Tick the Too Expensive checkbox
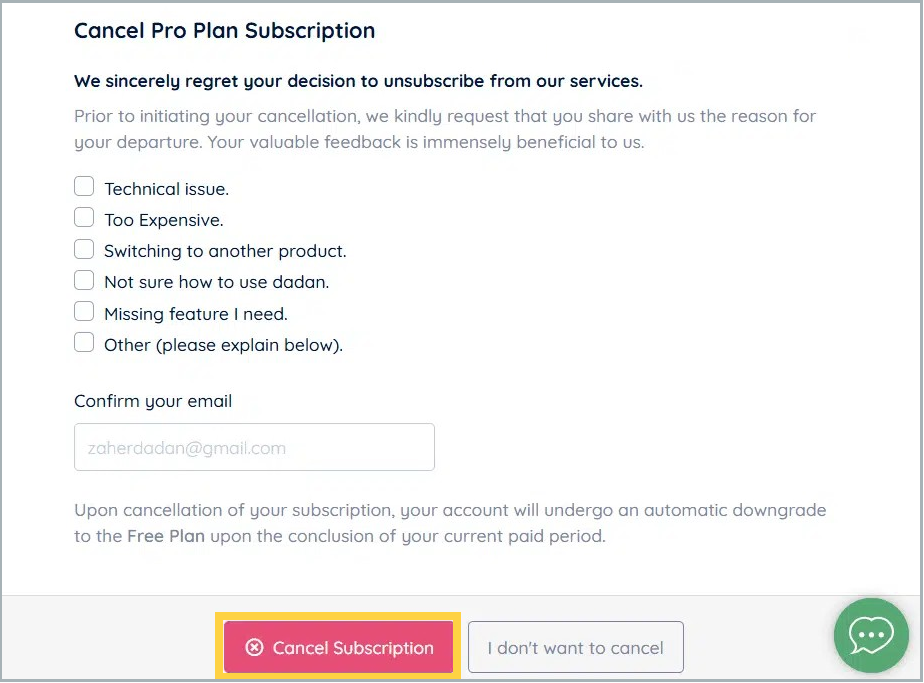The width and height of the screenshot is (924, 683). point(85,218)
